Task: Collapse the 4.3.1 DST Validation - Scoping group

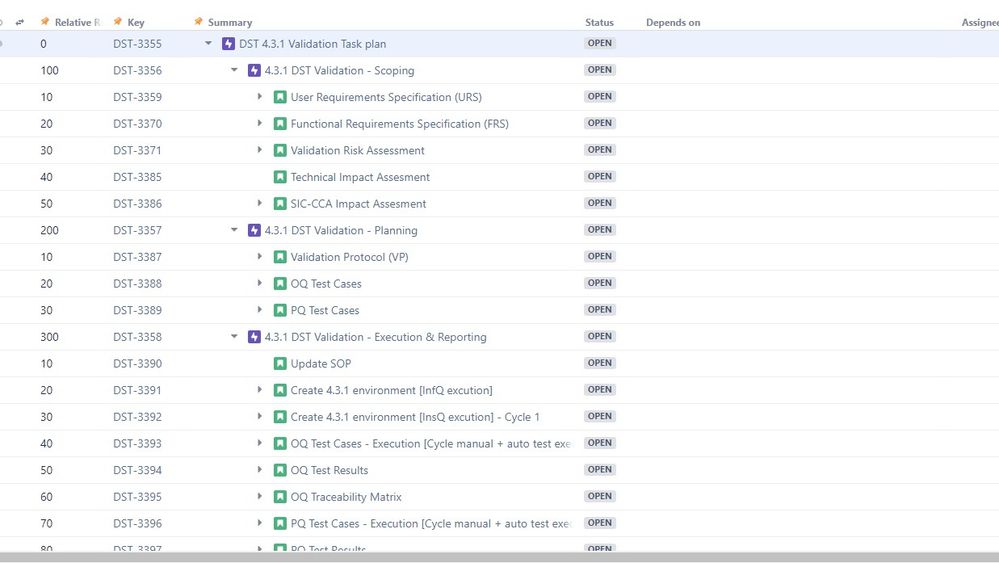Action: (234, 70)
